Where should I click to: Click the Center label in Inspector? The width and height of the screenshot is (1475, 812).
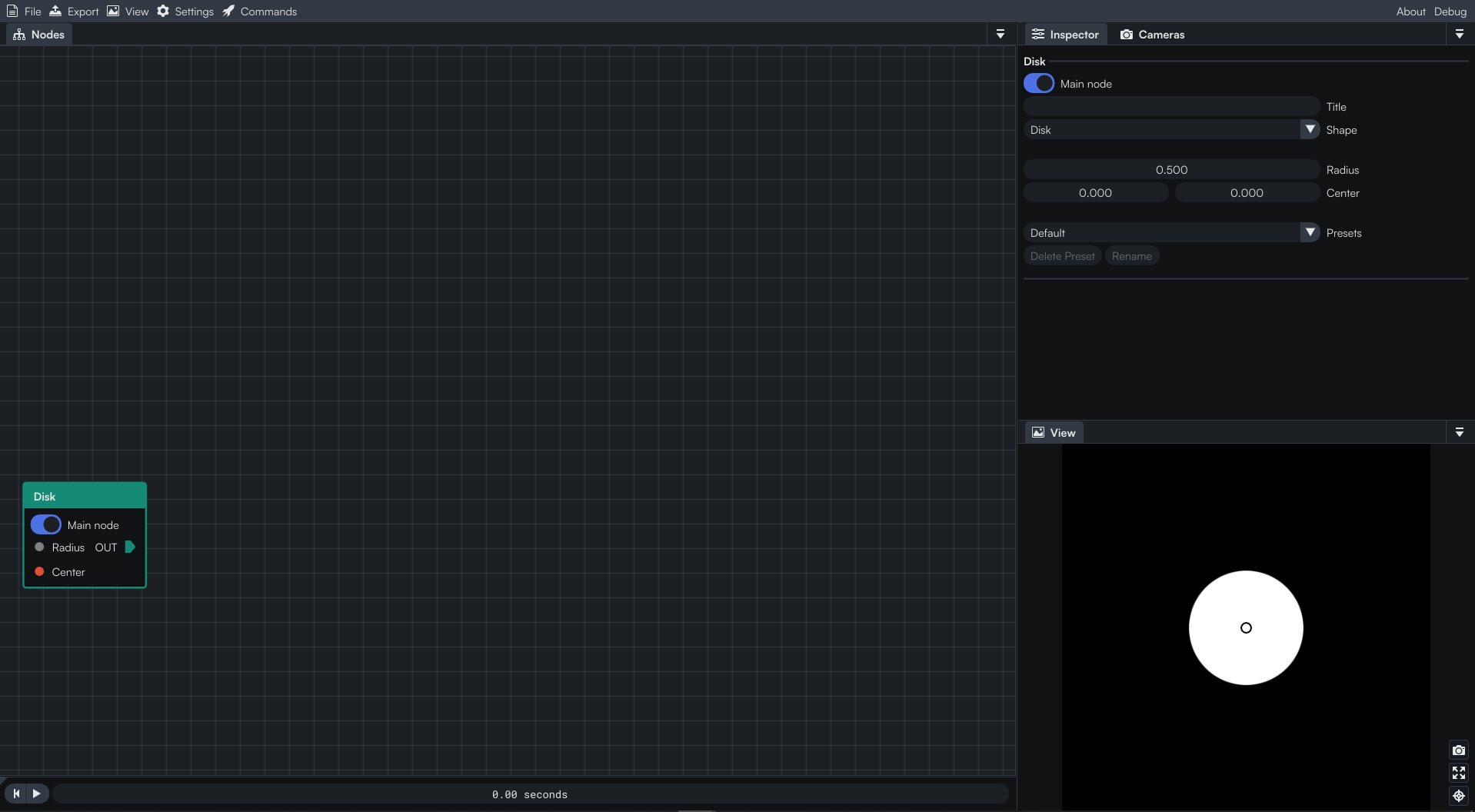click(x=1342, y=193)
